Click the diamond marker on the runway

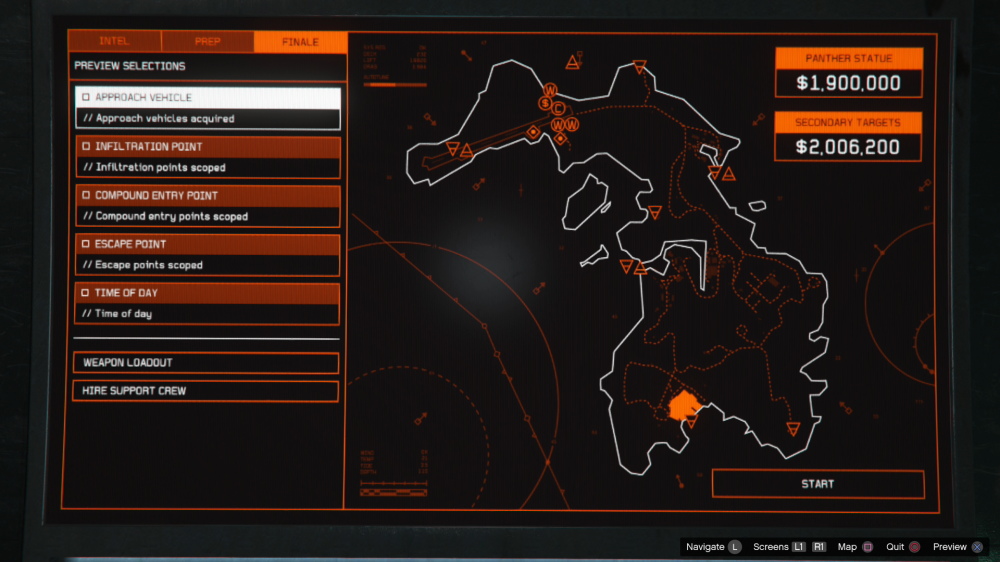tap(533, 132)
